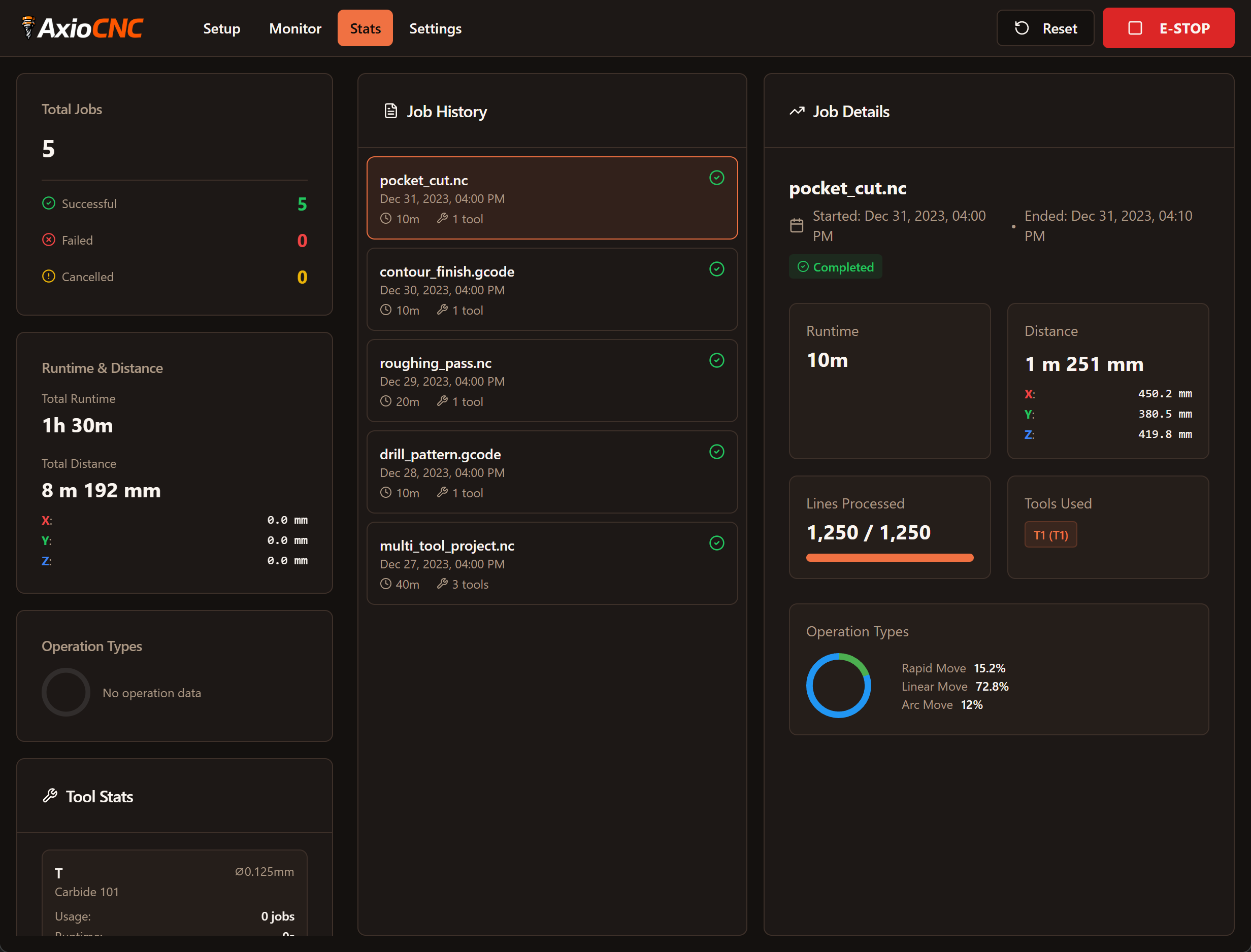The width and height of the screenshot is (1251, 952).
Task: Click the failed jobs X icon
Action: pyautogui.click(x=48, y=240)
